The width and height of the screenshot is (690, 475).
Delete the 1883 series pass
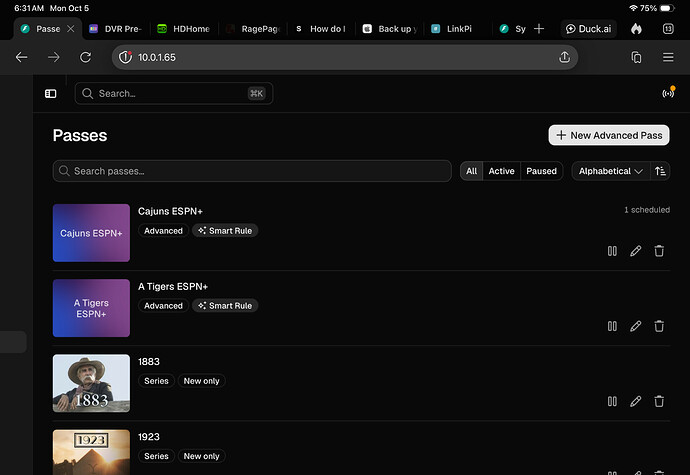659,401
